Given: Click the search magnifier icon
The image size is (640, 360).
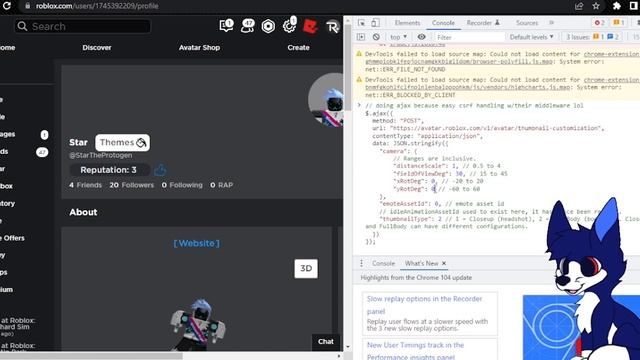Looking at the screenshot, I should 22,27.
